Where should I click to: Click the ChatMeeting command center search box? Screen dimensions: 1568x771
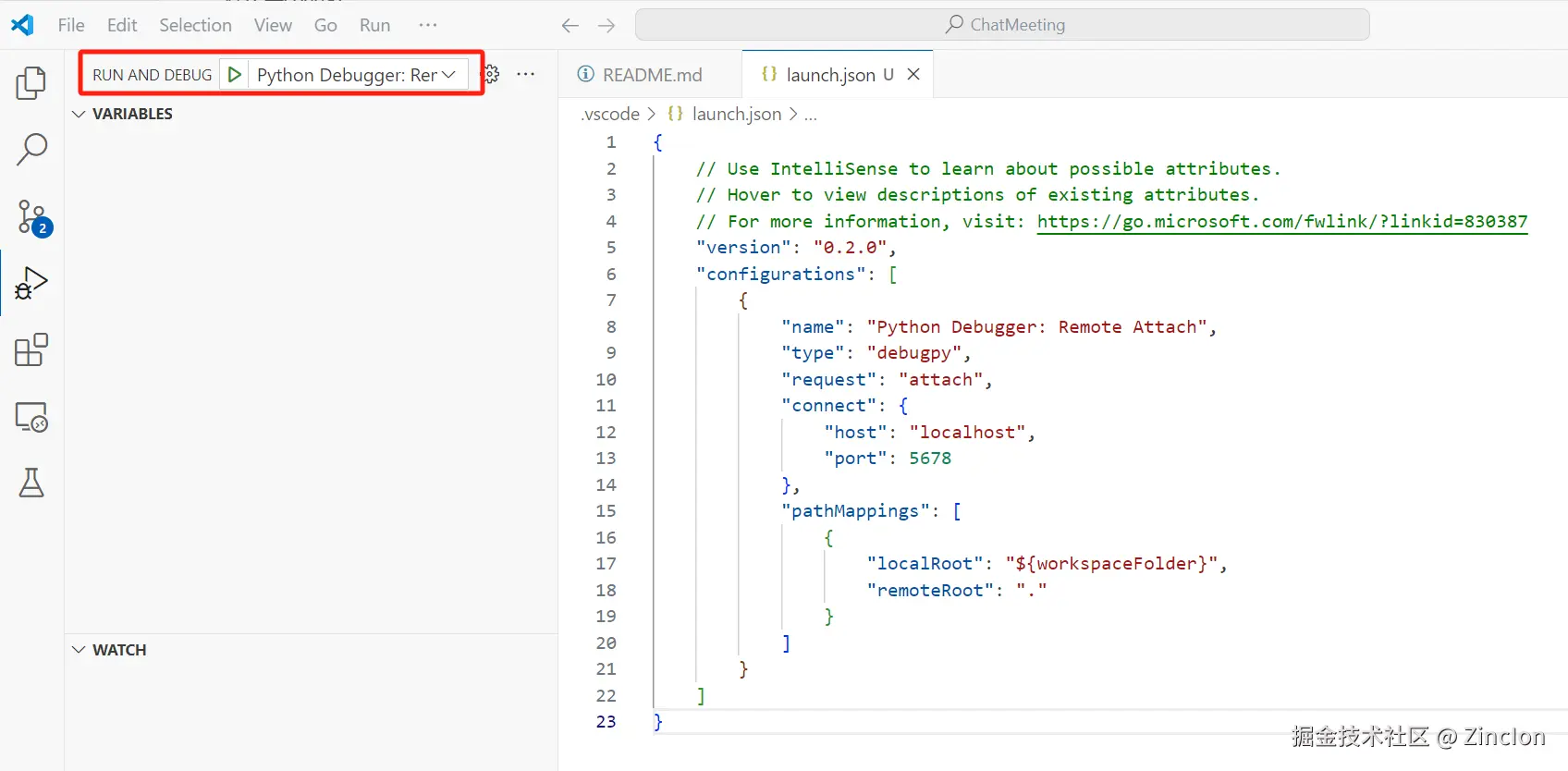[x=1002, y=25]
